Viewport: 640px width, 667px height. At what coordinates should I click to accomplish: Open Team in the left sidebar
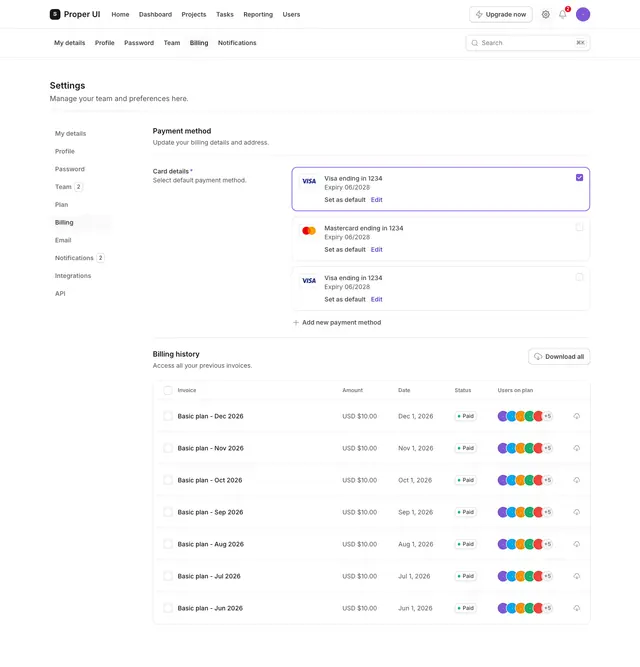click(63, 187)
